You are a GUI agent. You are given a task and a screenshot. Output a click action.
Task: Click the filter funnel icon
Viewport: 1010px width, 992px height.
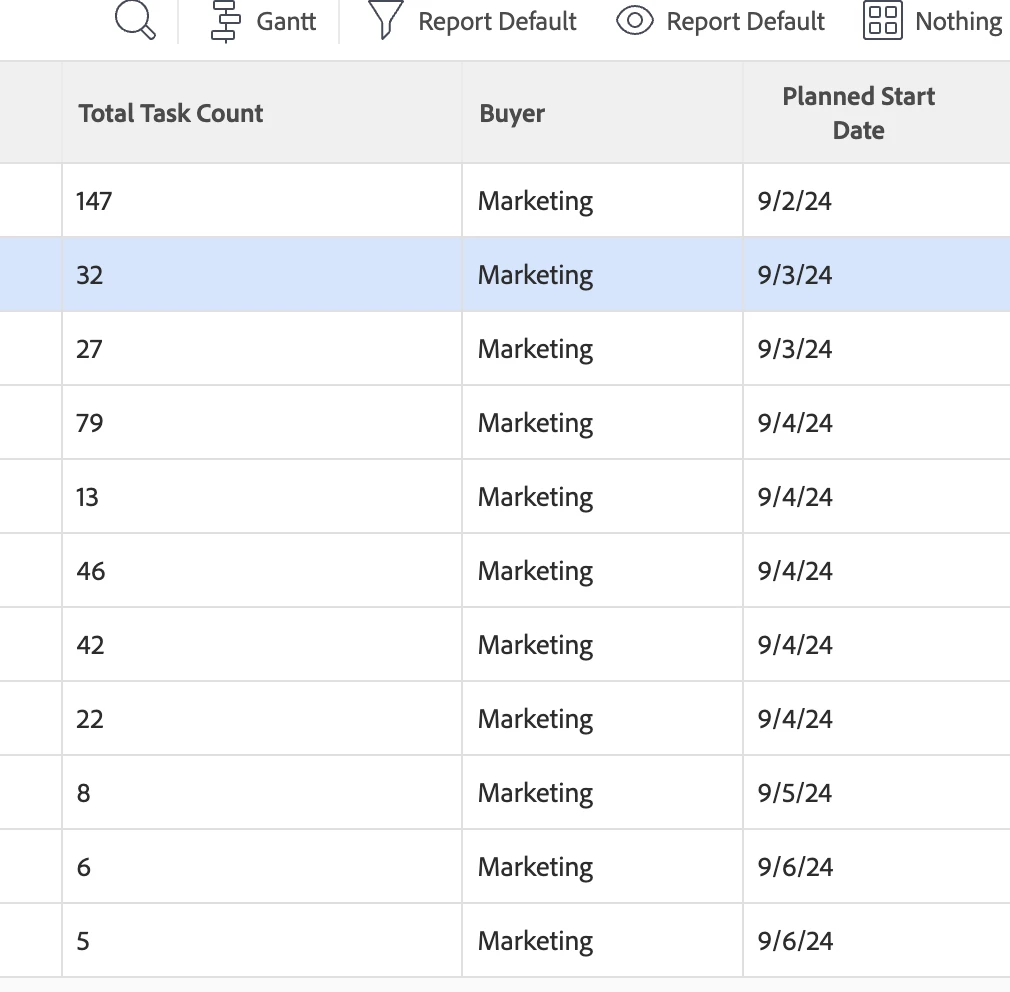385,21
